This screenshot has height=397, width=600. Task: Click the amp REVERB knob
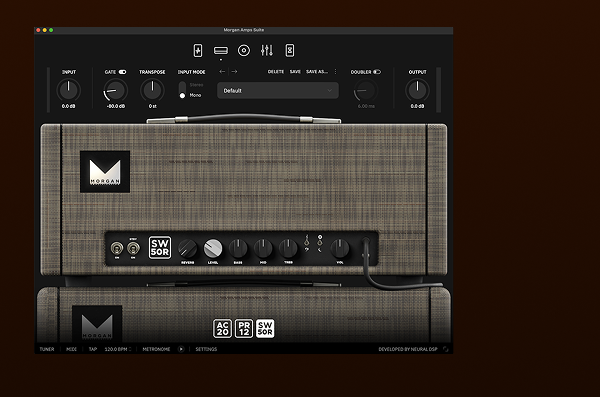pyautogui.click(x=188, y=248)
